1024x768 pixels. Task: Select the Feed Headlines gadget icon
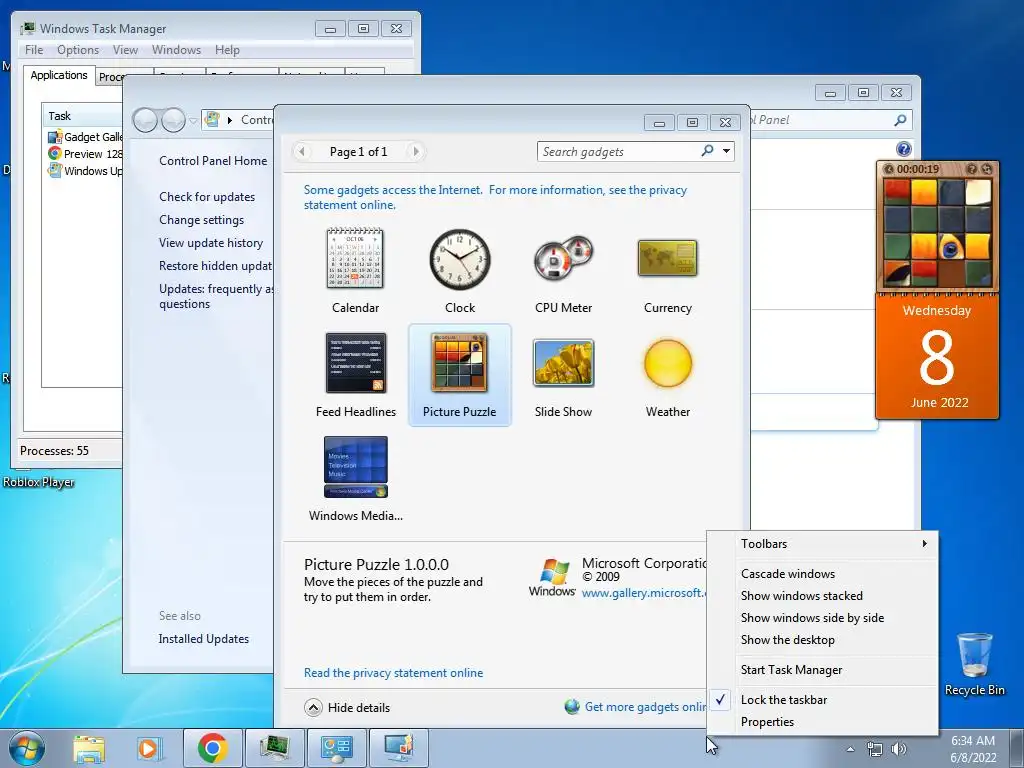(x=355, y=363)
